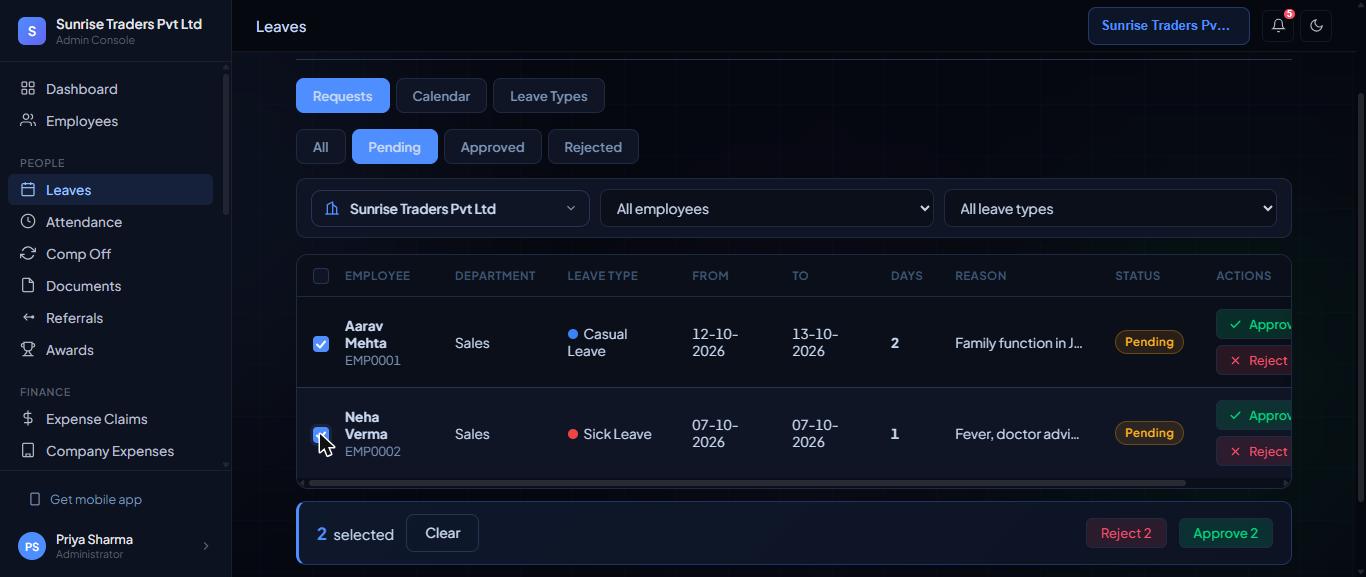Viewport: 1366px width, 577px height.
Task: Click the Leaves calendar icon in sidebar
Action: click(28, 190)
